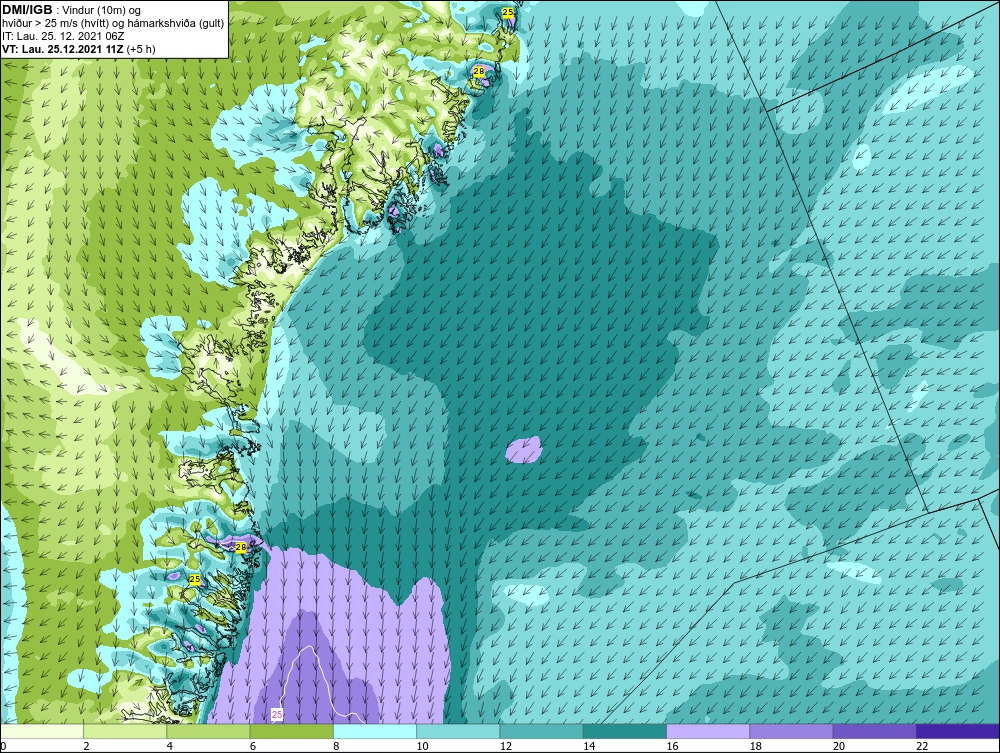
Task: Click the legend scale value "18"
Action: (x=756, y=747)
